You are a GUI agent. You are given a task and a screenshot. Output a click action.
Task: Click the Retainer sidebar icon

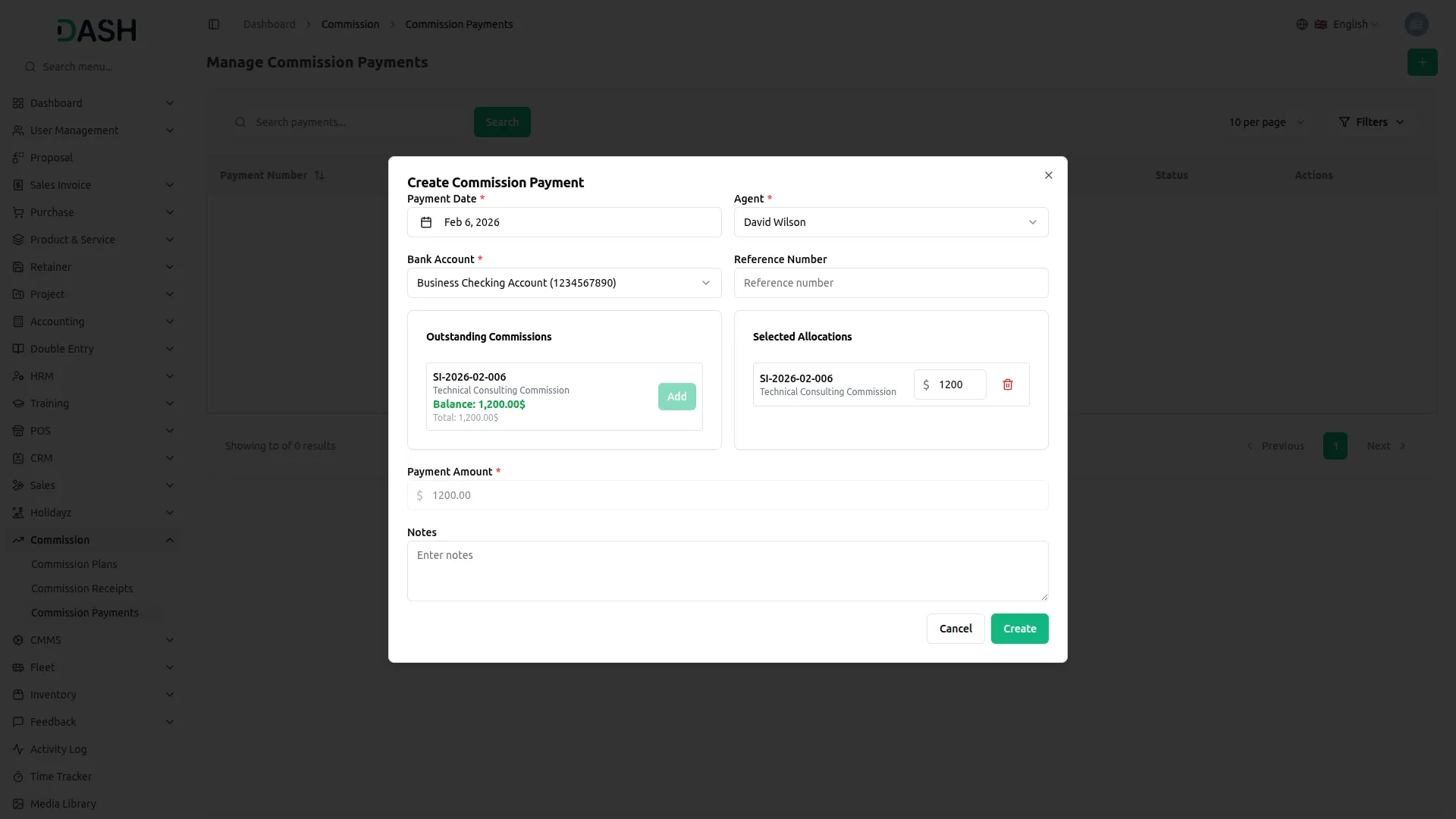[18, 267]
